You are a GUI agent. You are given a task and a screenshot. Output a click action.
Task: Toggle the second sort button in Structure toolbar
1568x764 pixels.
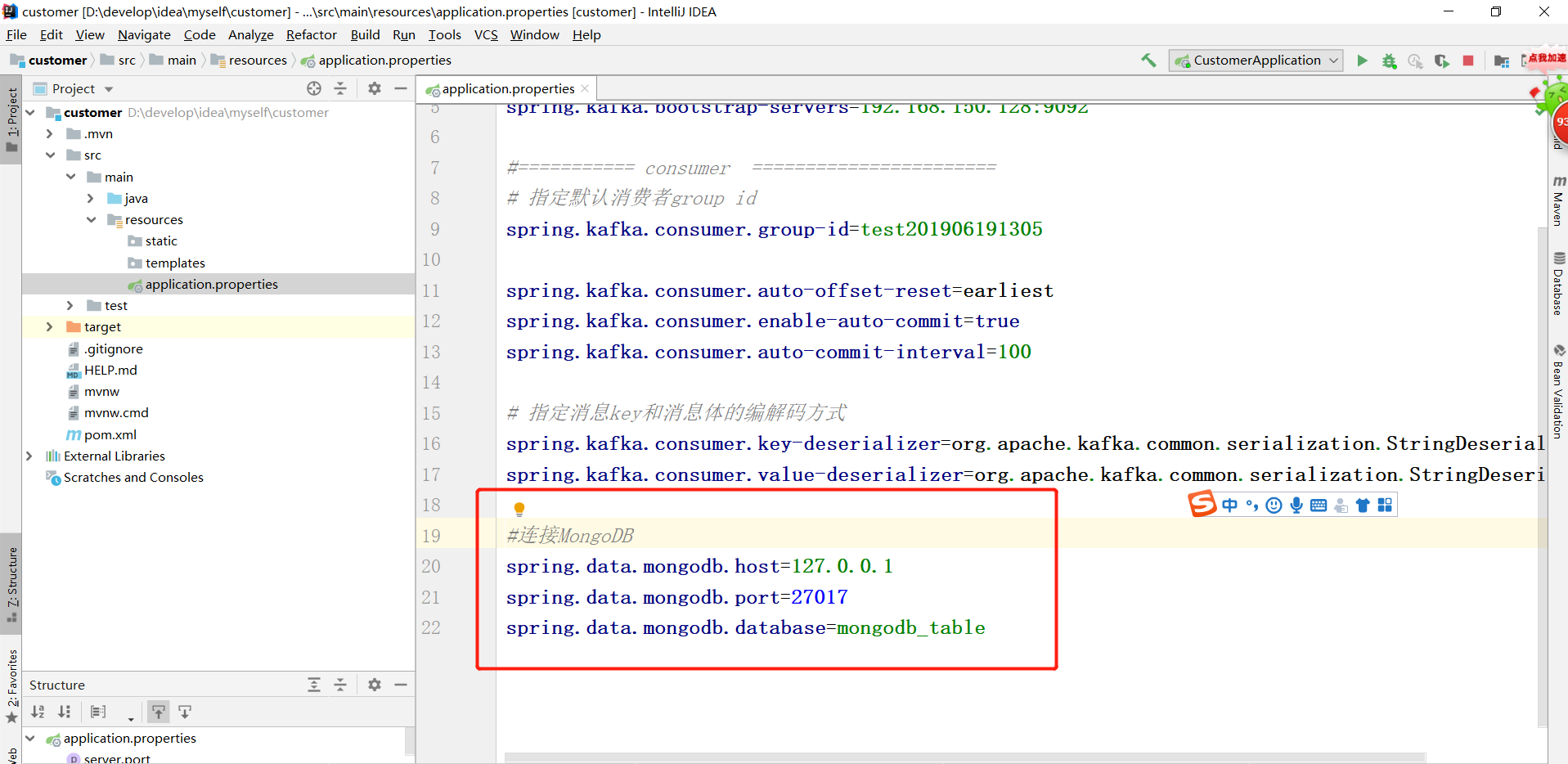click(65, 712)
